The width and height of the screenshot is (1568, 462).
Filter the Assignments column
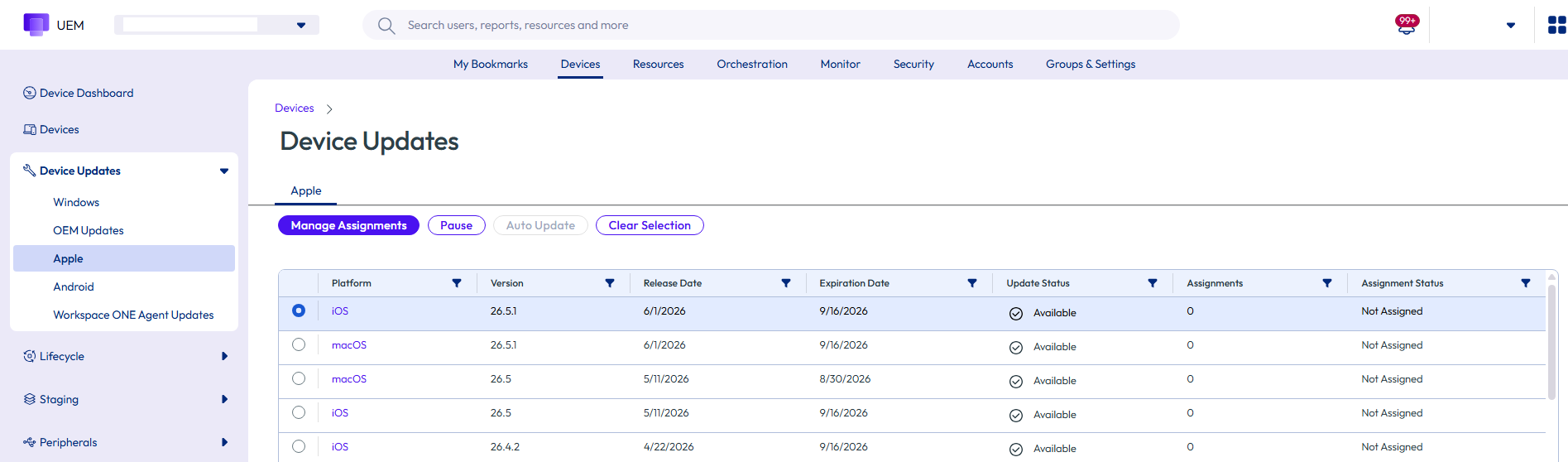pyautogui.click(x=1327, y=283)
